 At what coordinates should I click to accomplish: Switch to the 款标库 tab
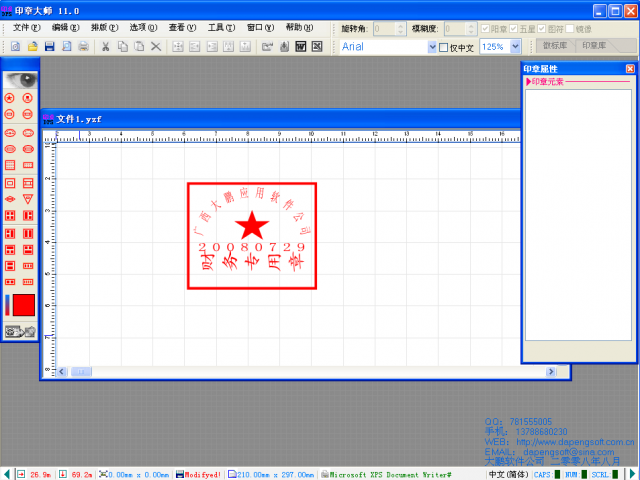tap(557, 46)
